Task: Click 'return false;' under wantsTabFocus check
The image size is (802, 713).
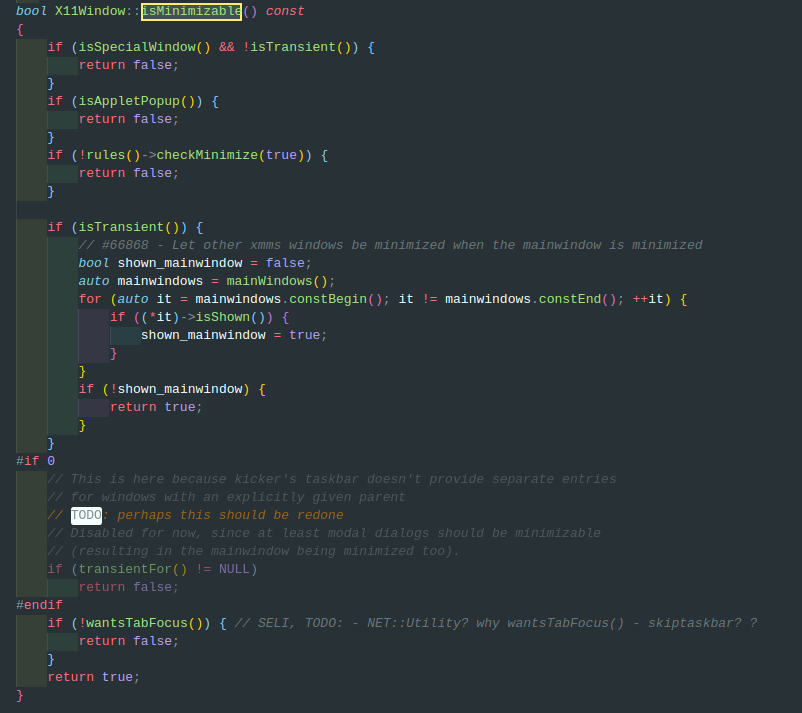Action: point(129,641)
